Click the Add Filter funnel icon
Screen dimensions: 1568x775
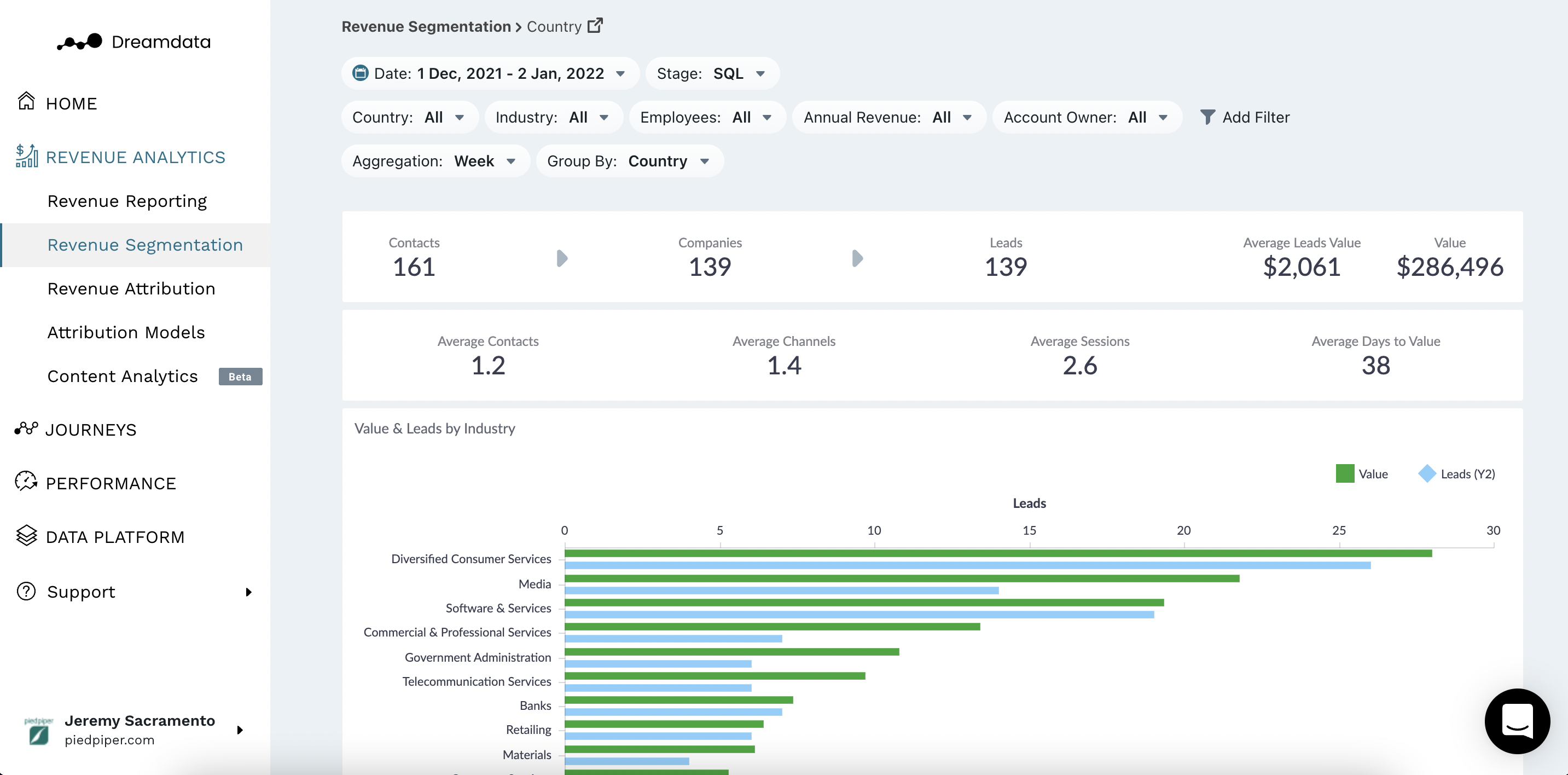tap(1207, 117)
